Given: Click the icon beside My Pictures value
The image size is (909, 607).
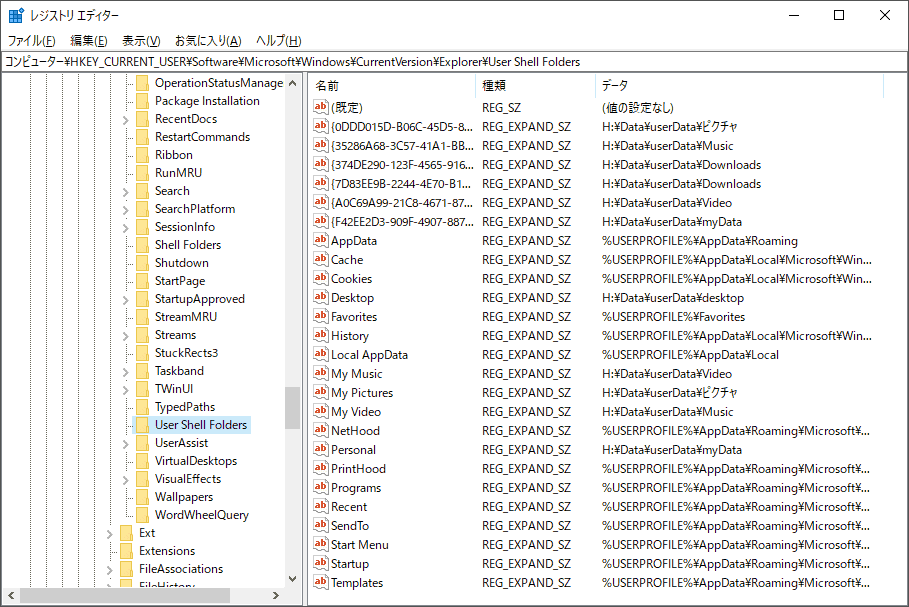Looking at the screenshot, I should [321, 393].
